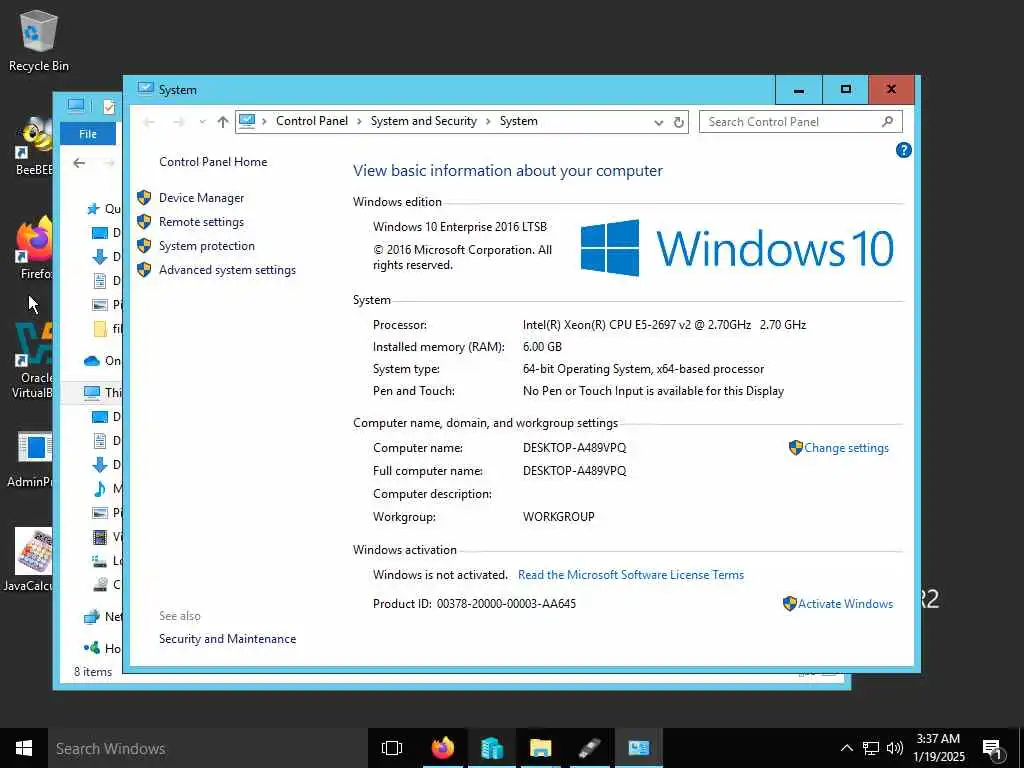
Task: Open Action Center notifications icon
Action: point(992,750)
